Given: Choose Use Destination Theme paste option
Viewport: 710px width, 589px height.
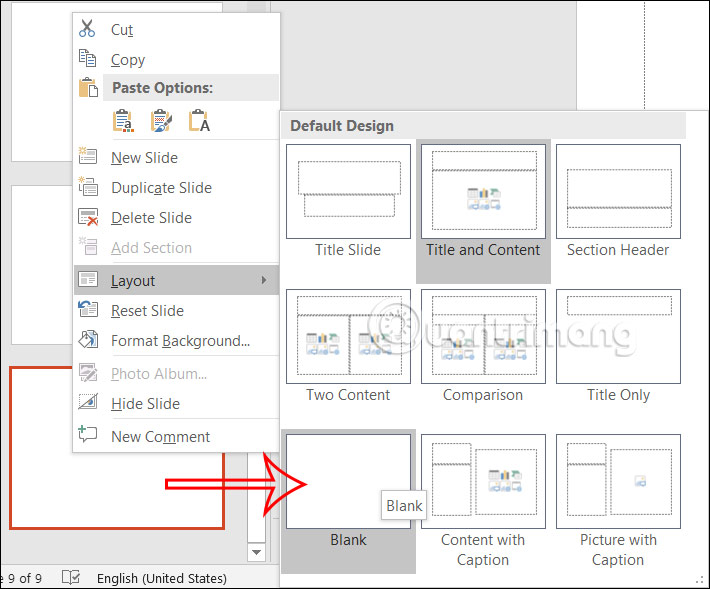Looking at the screenshot, I should tap(123, 121).
